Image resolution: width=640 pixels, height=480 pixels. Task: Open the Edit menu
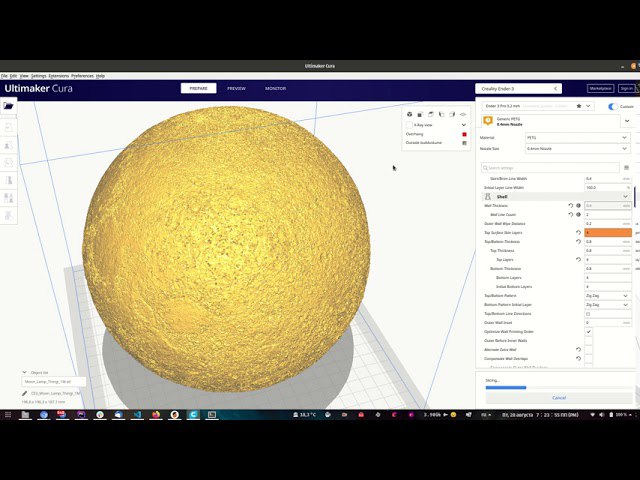tap(13, 76)
